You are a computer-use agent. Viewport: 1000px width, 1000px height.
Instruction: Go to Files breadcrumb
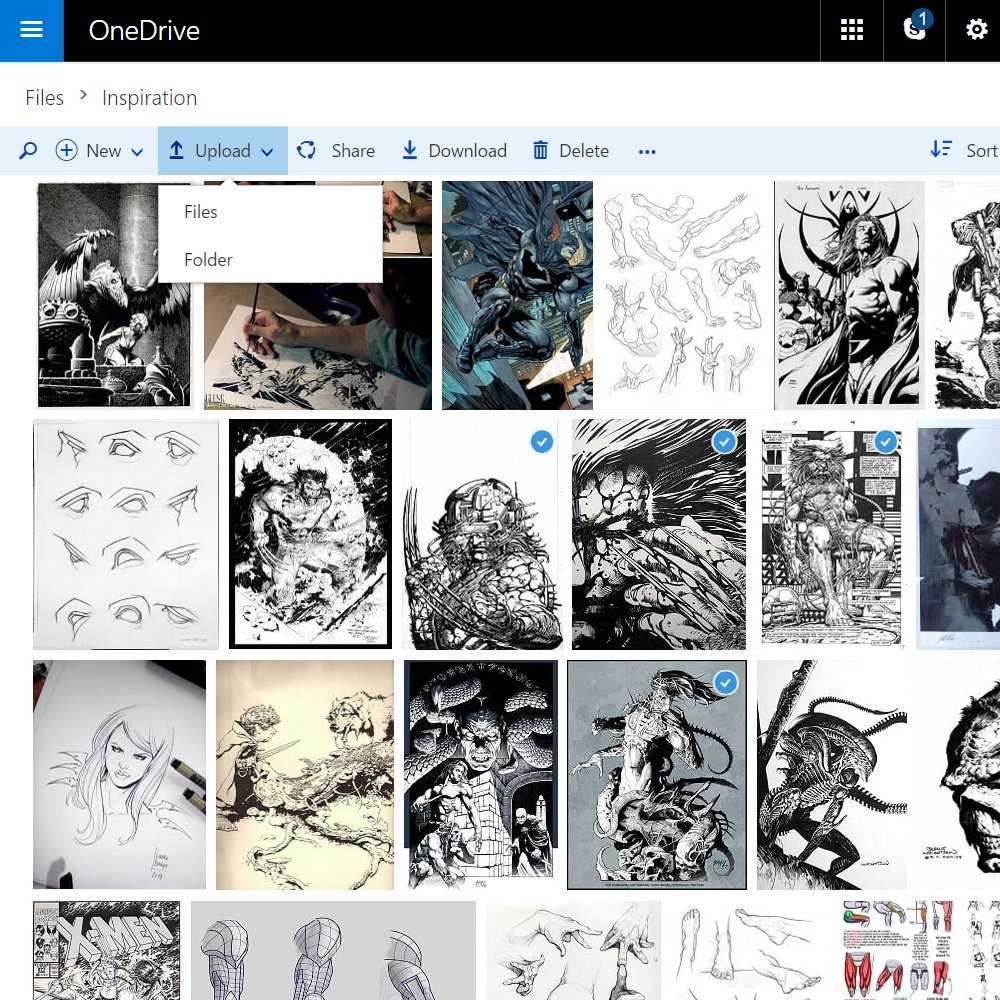pyautogui.click(x=45, y=98)
